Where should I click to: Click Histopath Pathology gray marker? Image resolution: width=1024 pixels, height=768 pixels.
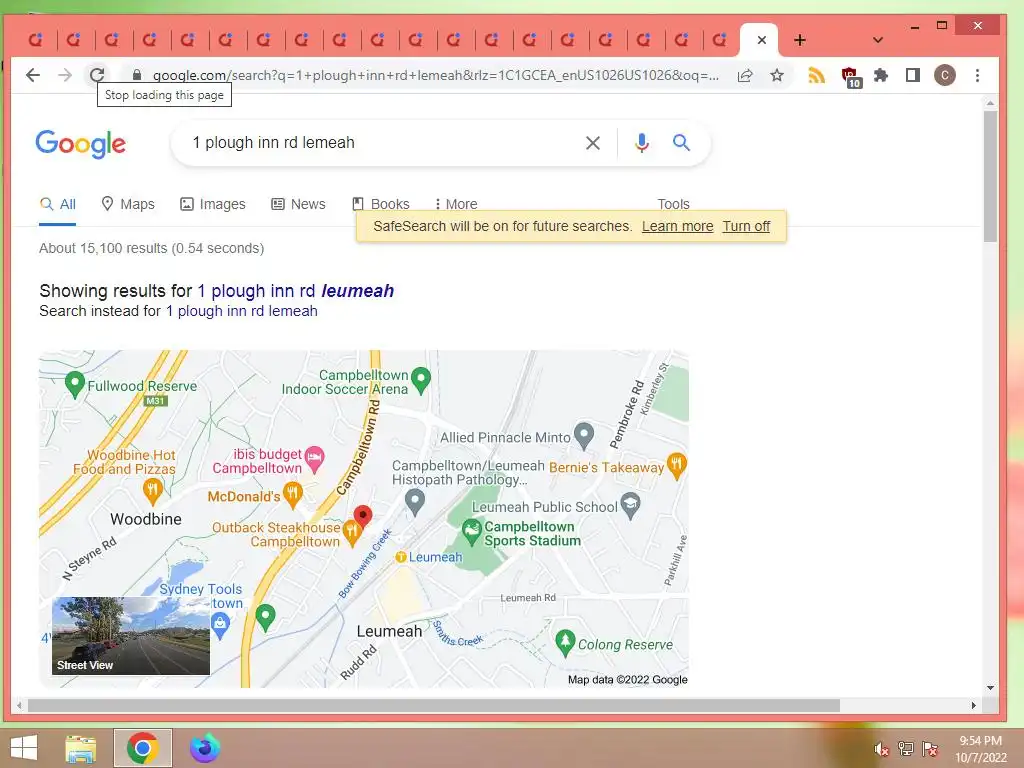point(415,502)
